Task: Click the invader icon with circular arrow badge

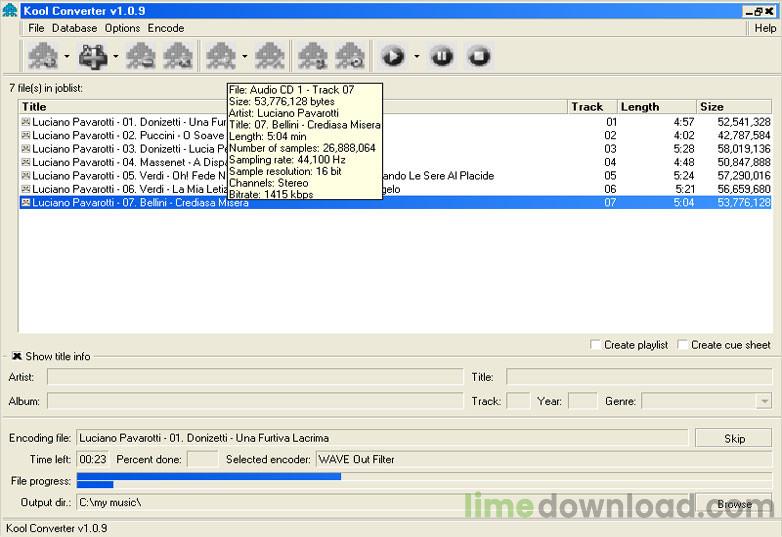Action: 350,56
